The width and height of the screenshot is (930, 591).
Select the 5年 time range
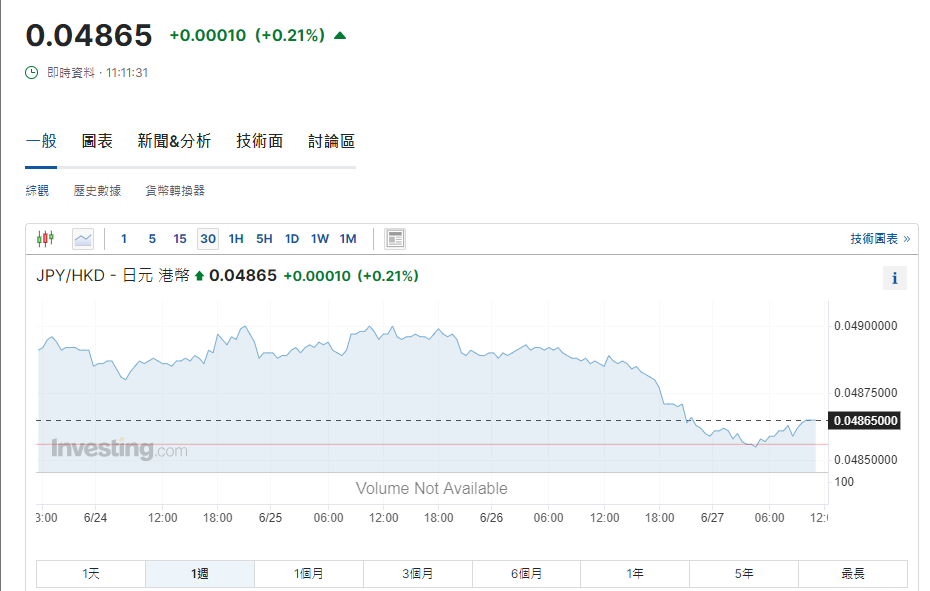click(x=744, y=574)
